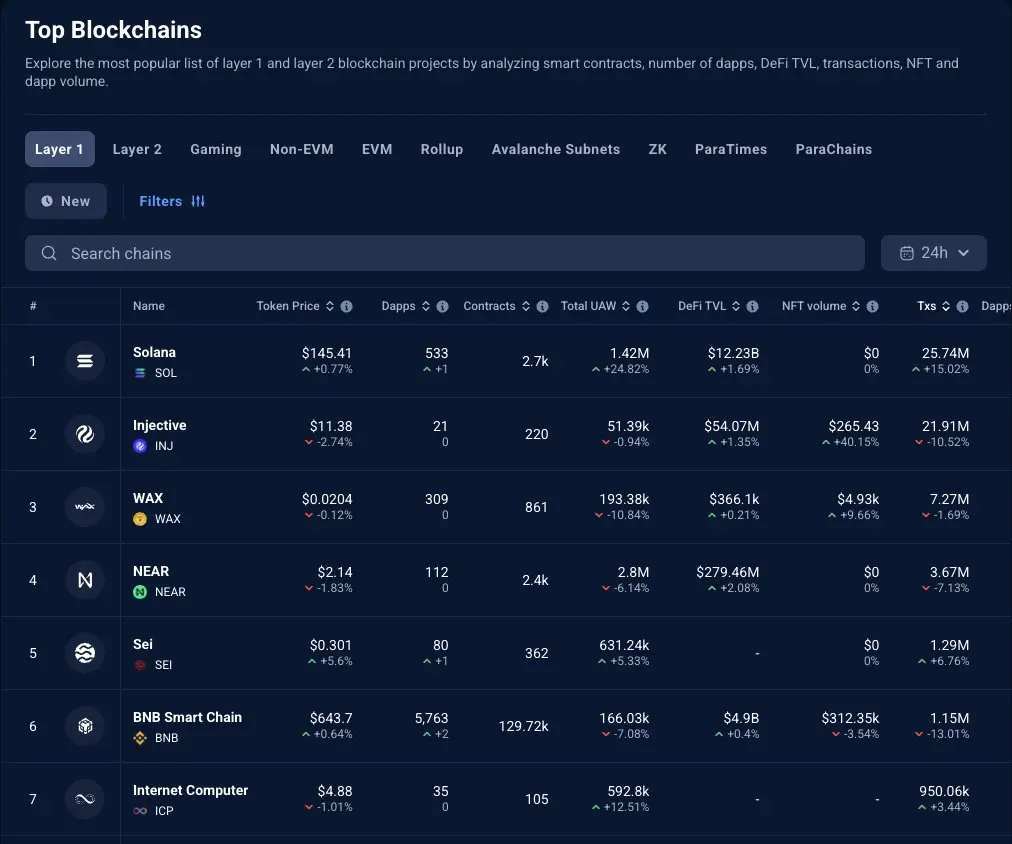The image size is (1012, 844).
Task: Click the search magnifier icon
Action: [49, 253]
